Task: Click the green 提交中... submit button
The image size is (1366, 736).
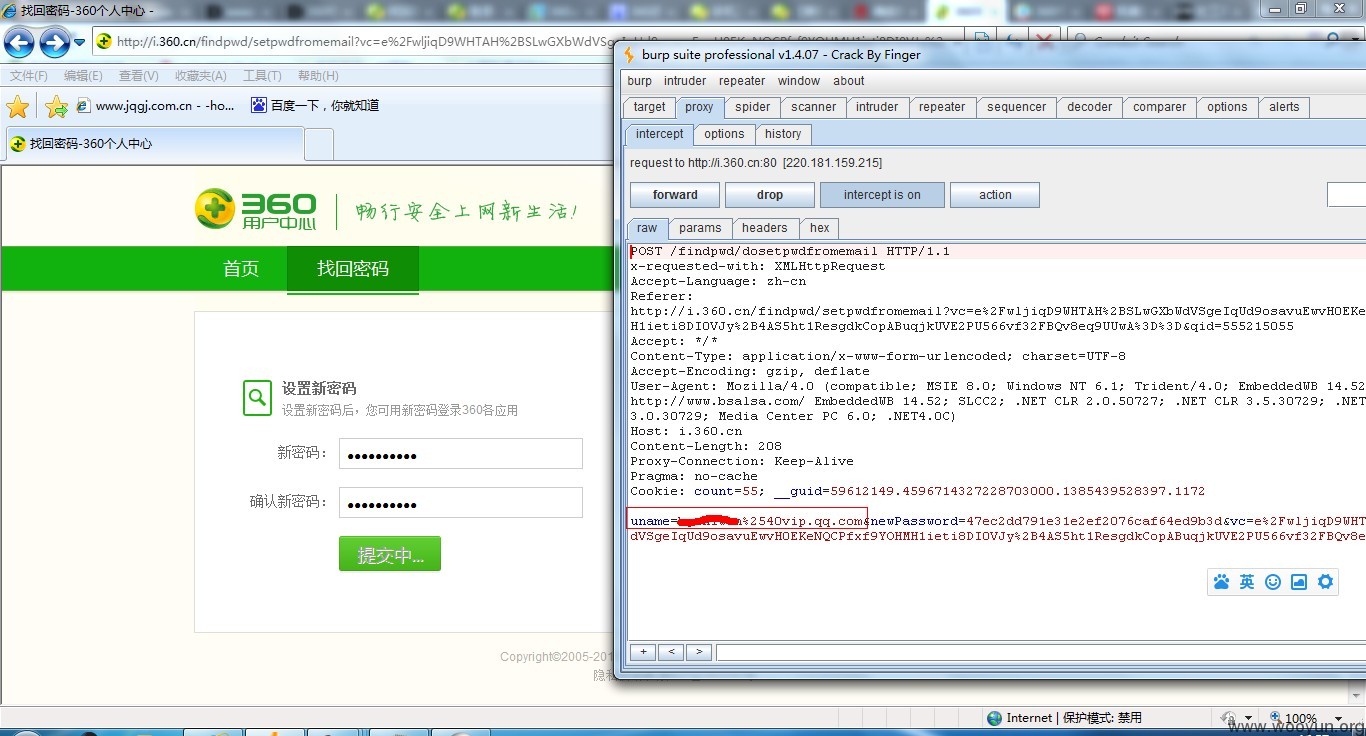Action: [x=390, y=554]
